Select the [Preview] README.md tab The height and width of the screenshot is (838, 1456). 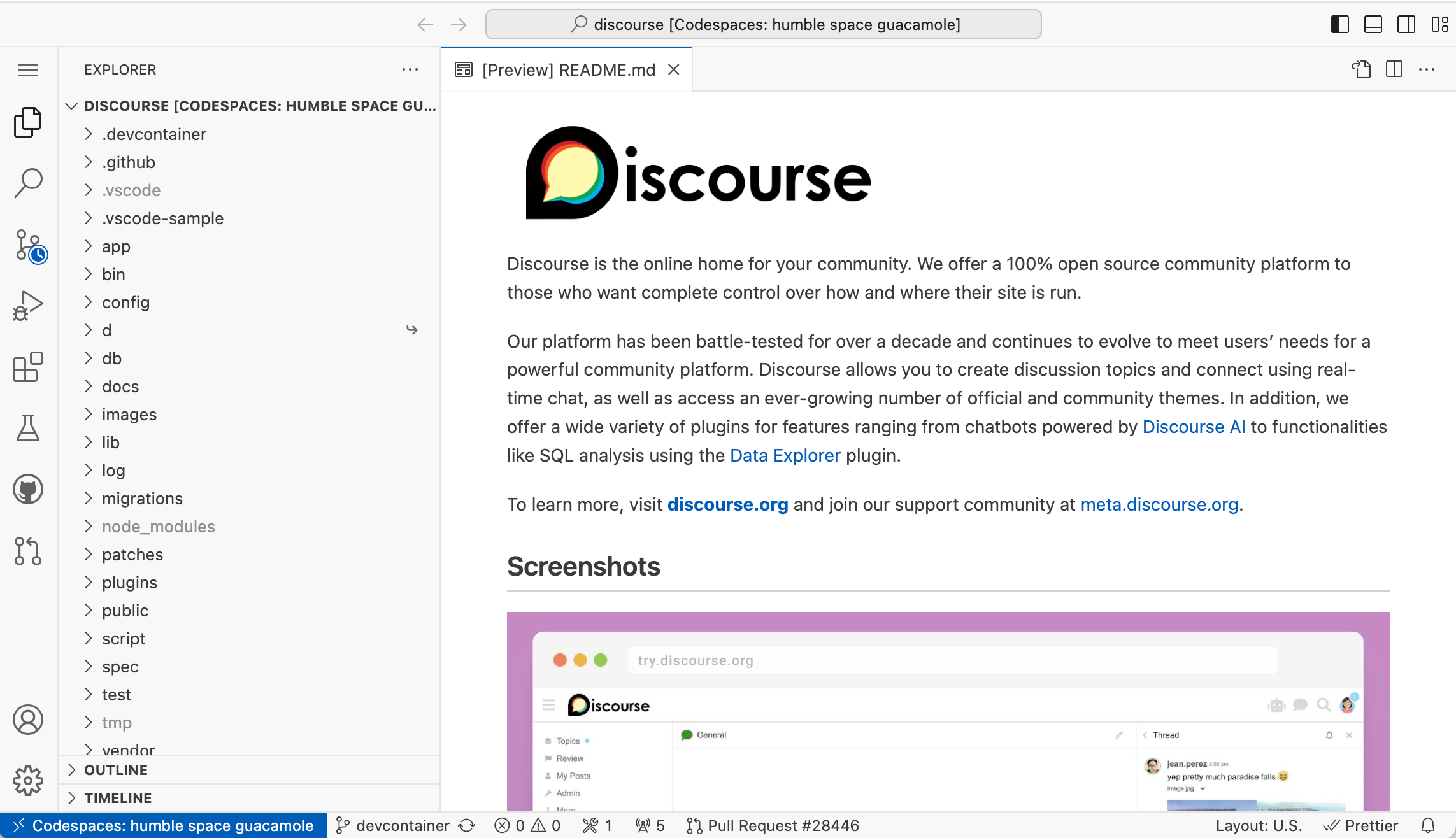coord(568,69)
